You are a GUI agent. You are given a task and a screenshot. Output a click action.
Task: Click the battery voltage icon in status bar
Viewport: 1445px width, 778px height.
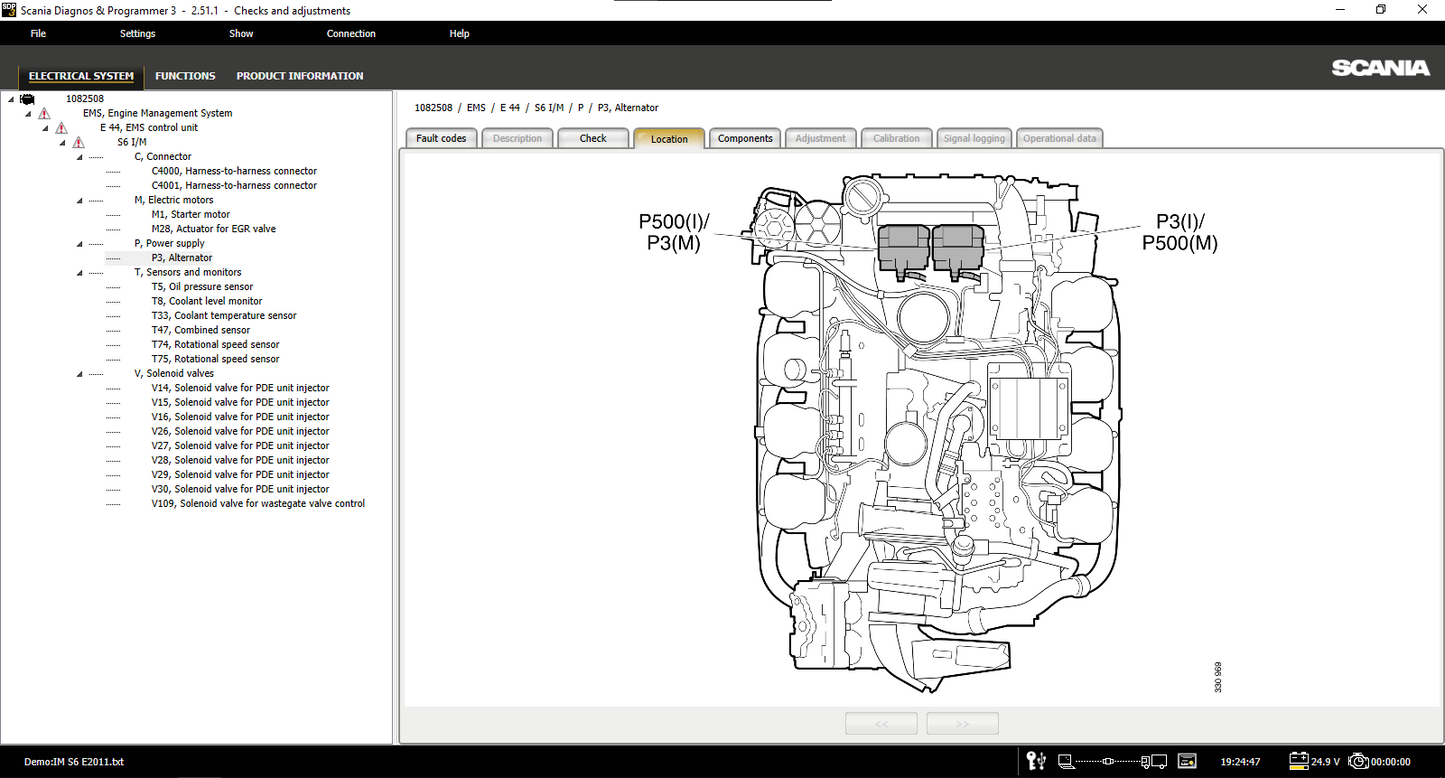point(1299,762)
